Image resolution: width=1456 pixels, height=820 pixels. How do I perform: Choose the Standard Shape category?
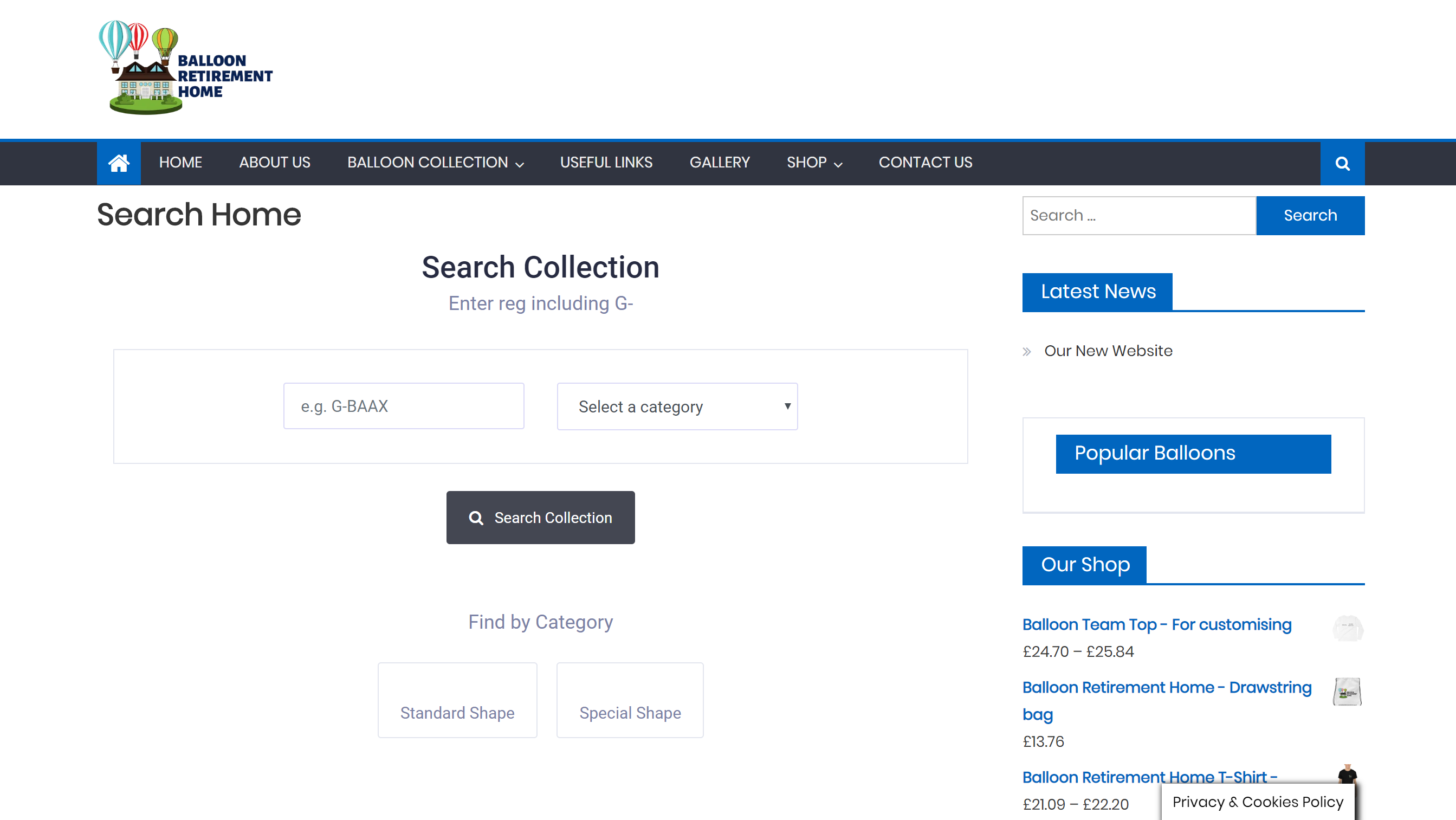tap(457, 700)
